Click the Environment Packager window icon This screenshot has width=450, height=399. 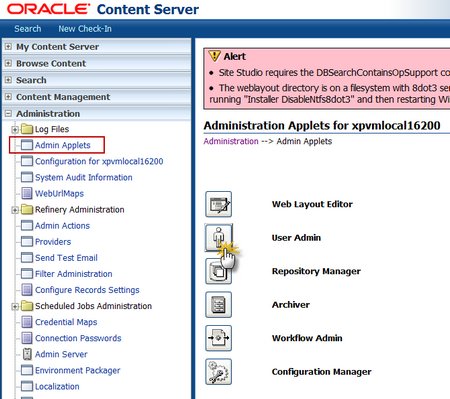[x=27, y=370]
